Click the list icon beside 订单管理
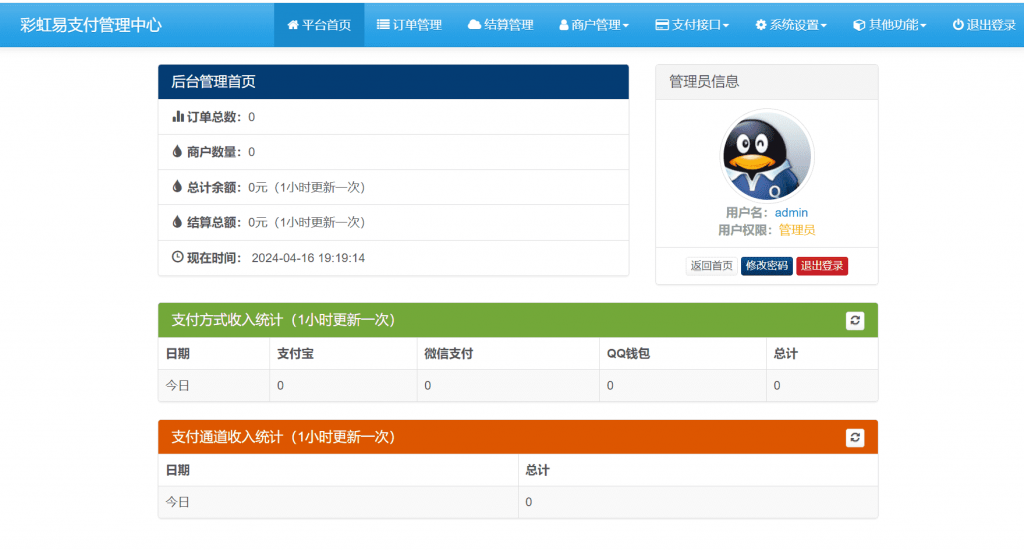This screenshot has width=1024, height=551. [x=383, y=25]
